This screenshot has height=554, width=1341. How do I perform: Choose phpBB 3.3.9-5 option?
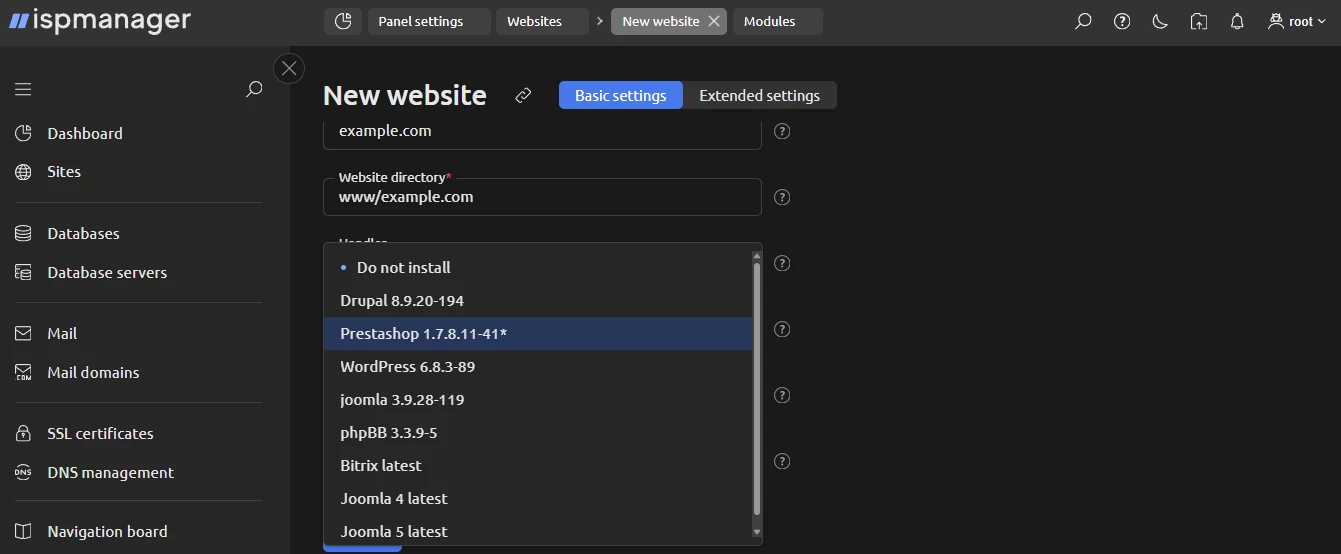[537, 432]
